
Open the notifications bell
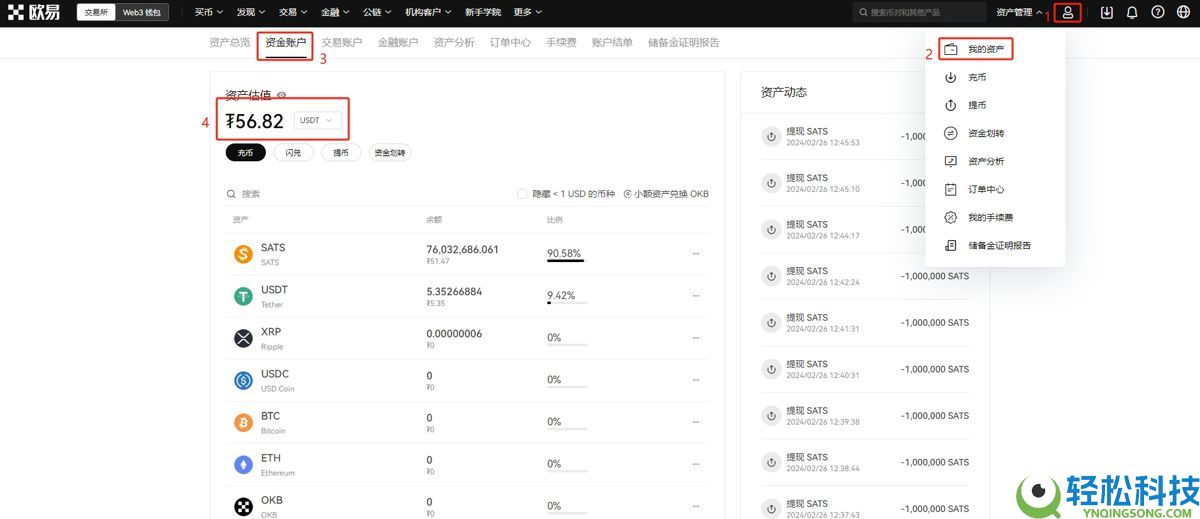point(1132,13)
